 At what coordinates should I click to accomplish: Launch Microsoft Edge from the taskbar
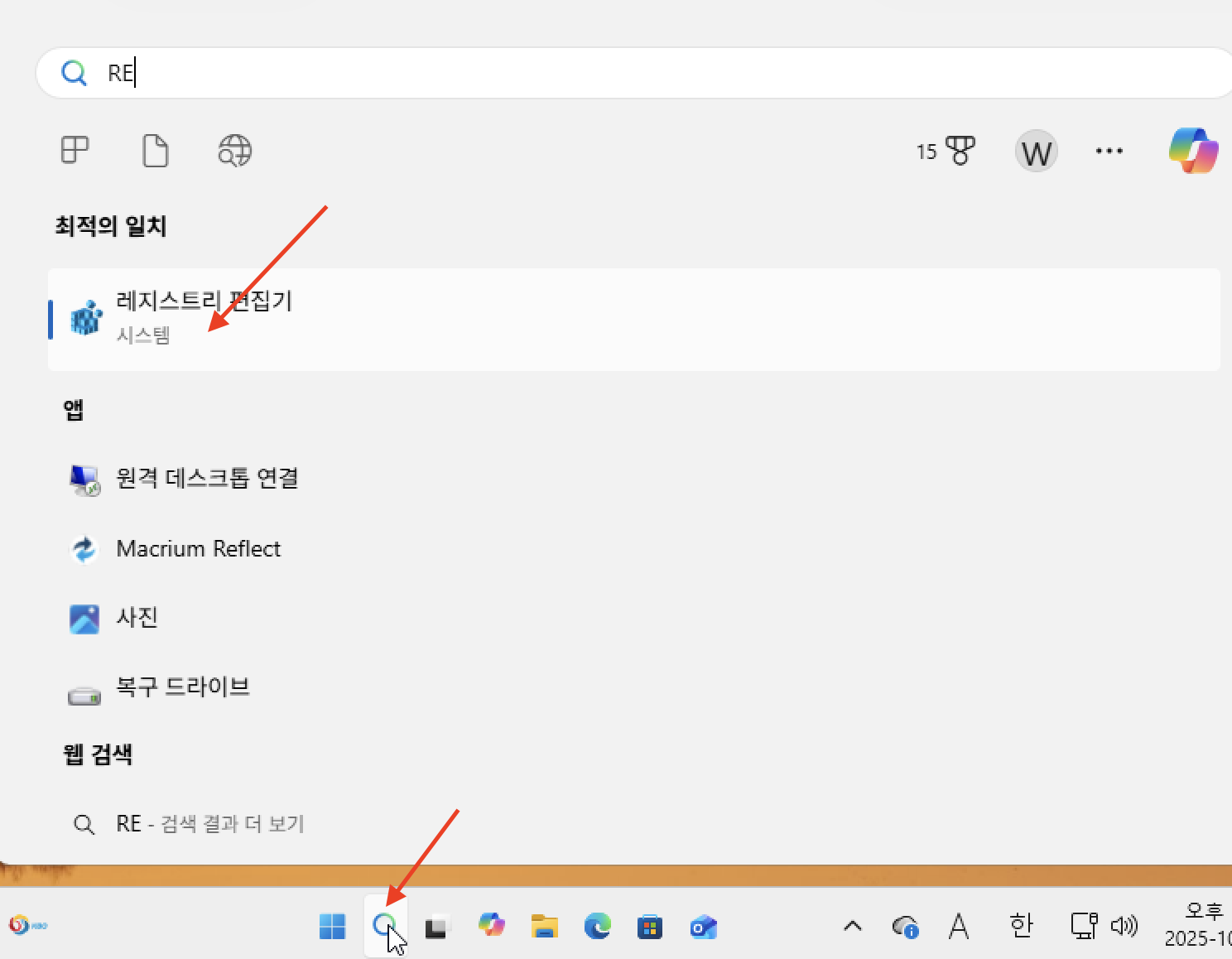[x=598, y=926]
